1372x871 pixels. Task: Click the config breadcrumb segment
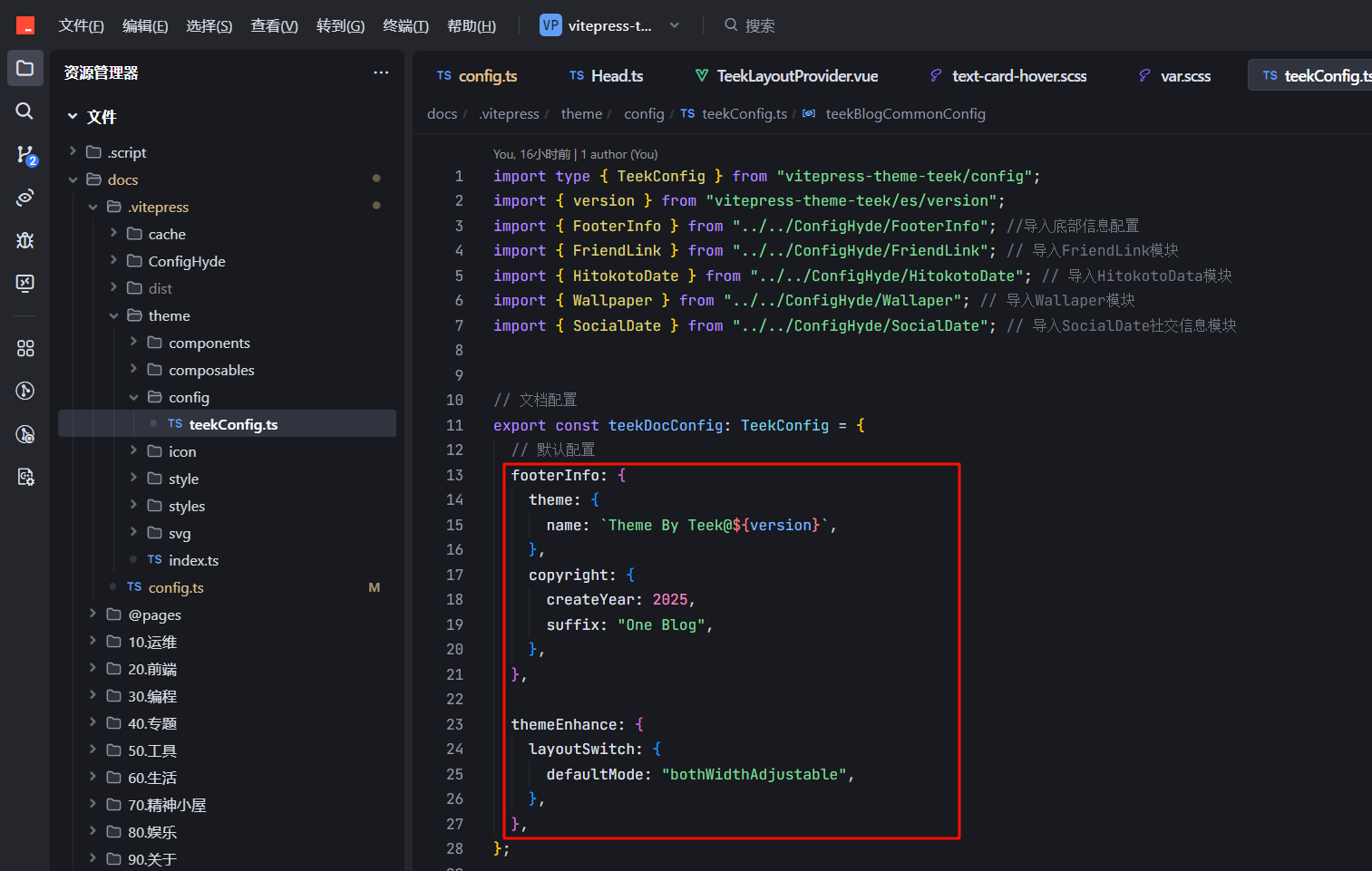644,113
